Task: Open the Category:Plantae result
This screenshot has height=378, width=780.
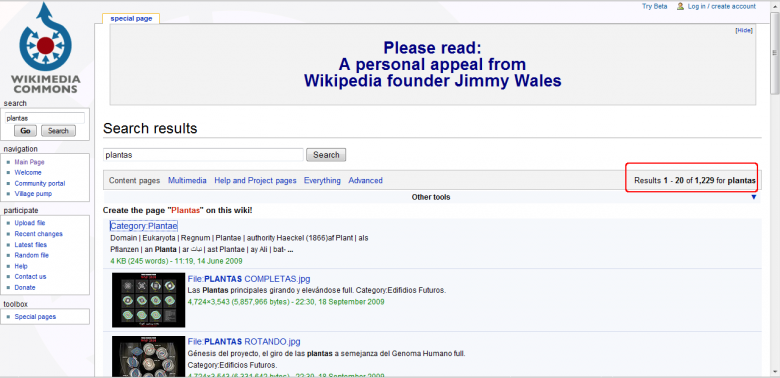Action: (144, 226)
